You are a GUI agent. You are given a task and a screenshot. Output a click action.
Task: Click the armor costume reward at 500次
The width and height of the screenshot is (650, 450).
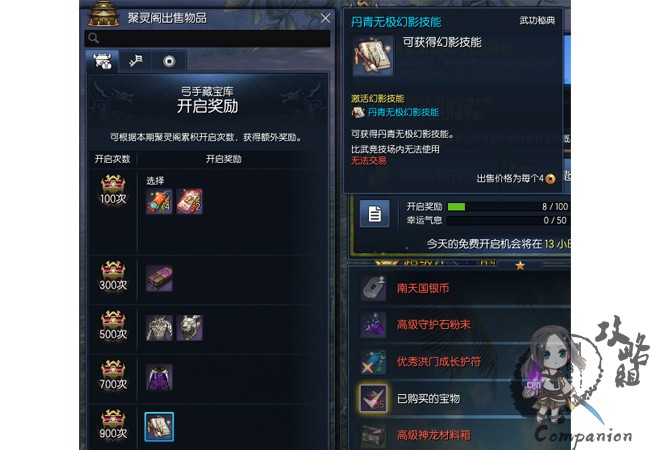159,328
